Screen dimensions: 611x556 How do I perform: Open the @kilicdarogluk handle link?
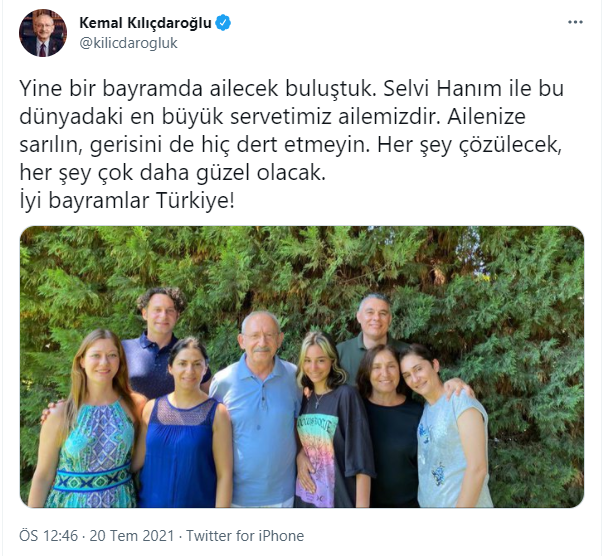128,43
